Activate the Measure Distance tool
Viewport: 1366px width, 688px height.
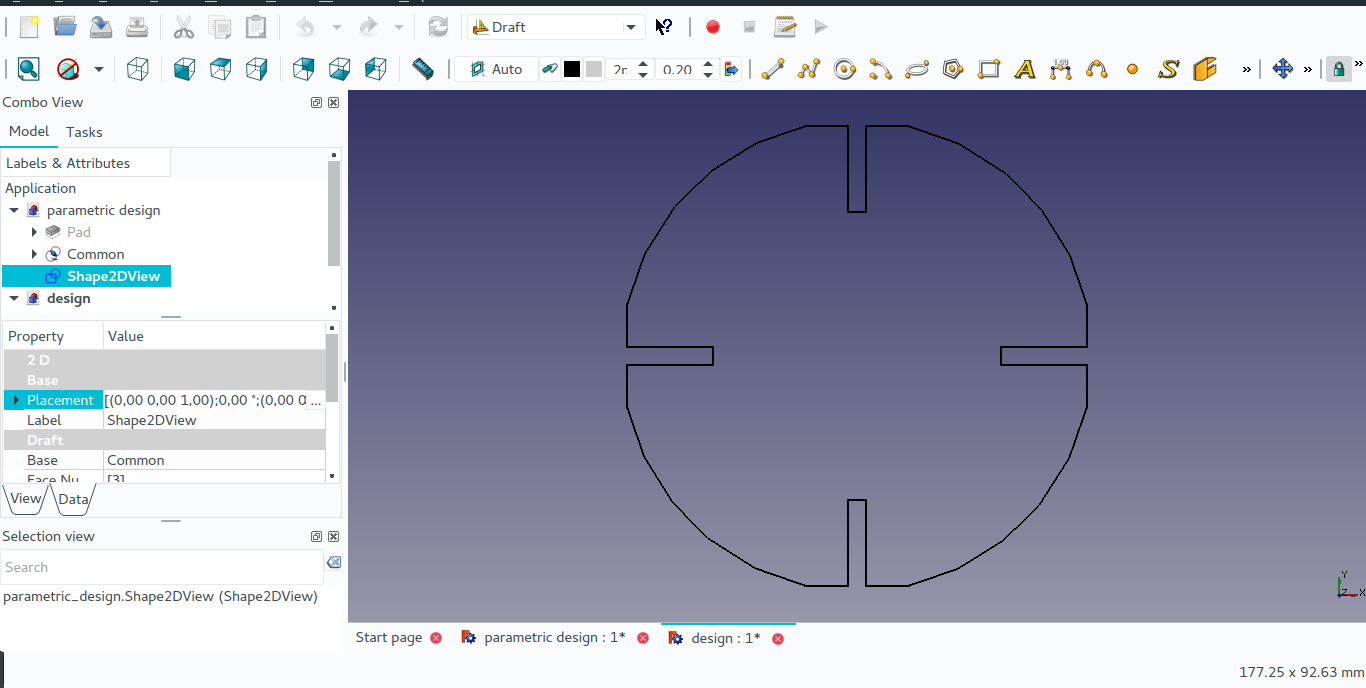tap(421, 68)
